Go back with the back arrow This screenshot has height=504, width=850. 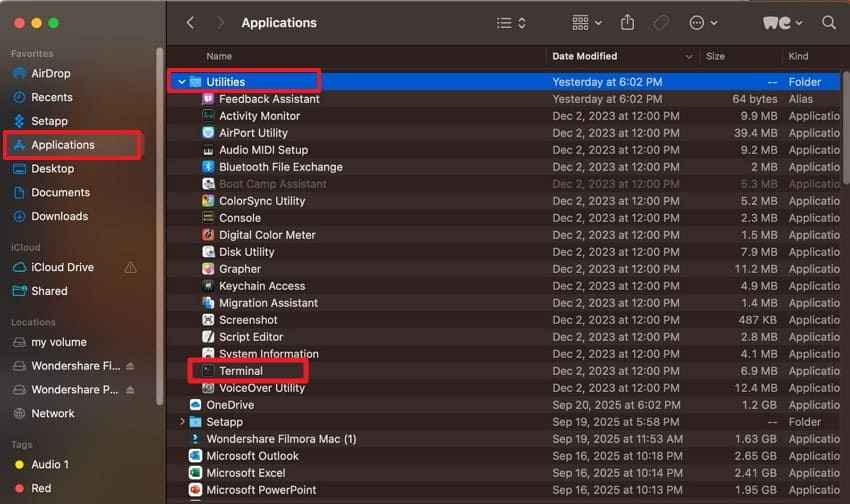[190, 23]
